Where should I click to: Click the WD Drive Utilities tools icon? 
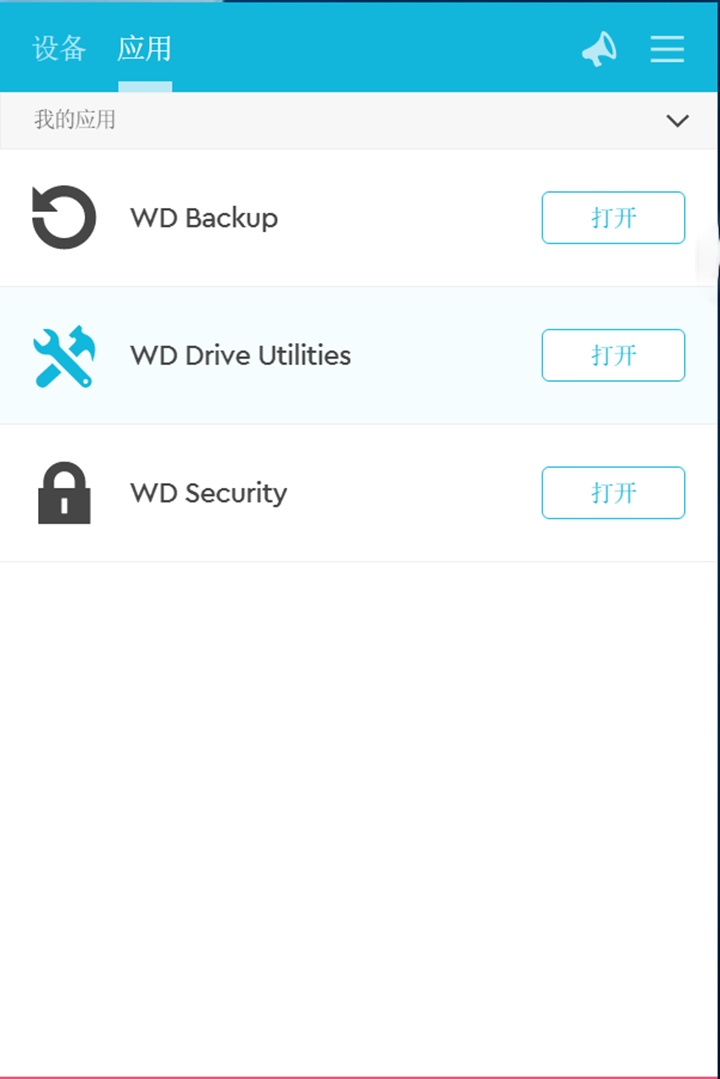[63, 356]
